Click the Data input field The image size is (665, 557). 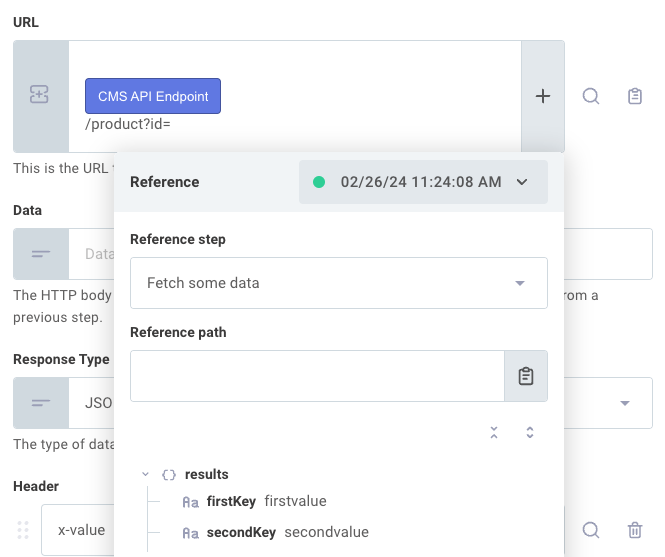pos(91,254)
